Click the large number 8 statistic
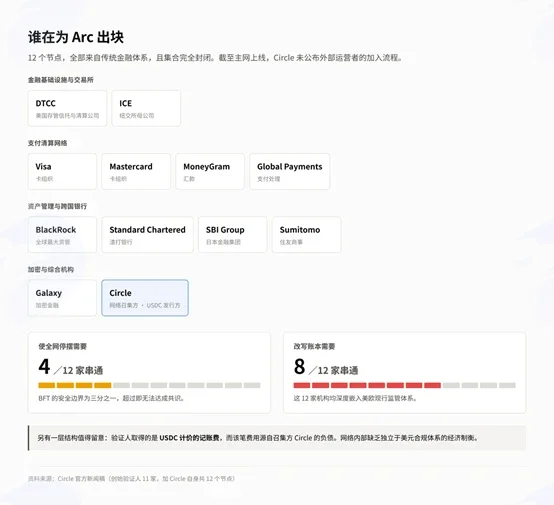Image resolution: width=554 pixels, height=505 pixels. pos(299,366)
